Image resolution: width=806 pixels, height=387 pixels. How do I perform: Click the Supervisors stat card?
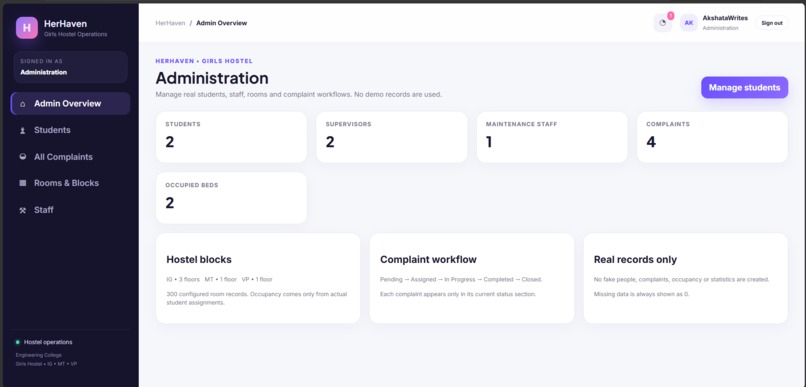(392, 137)
